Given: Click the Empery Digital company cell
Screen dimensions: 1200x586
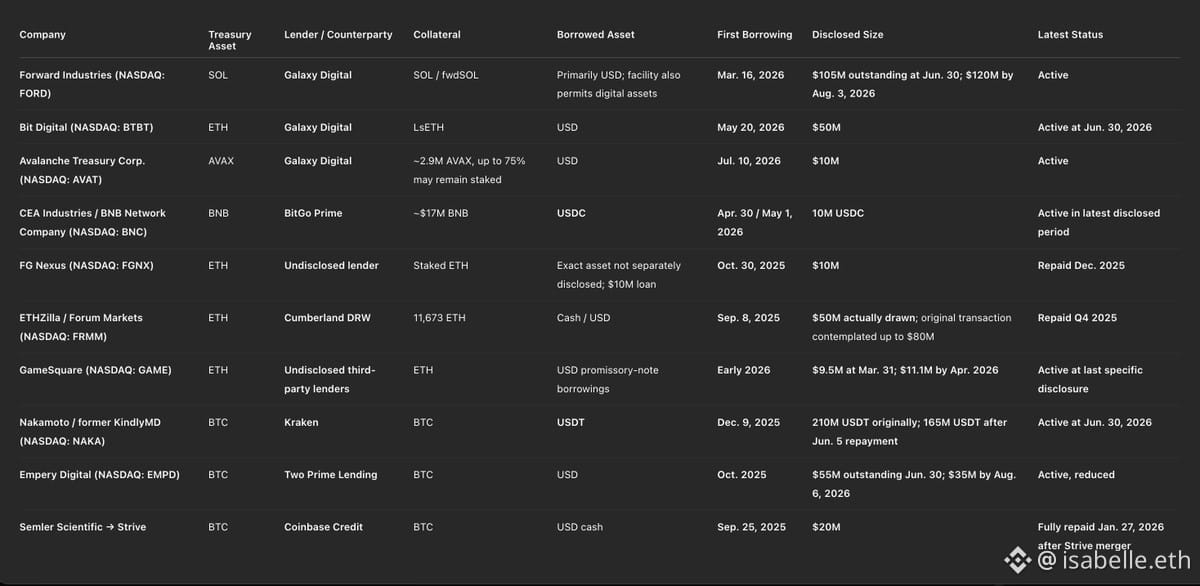Looking at the screenshot, I should pos(100,475).
